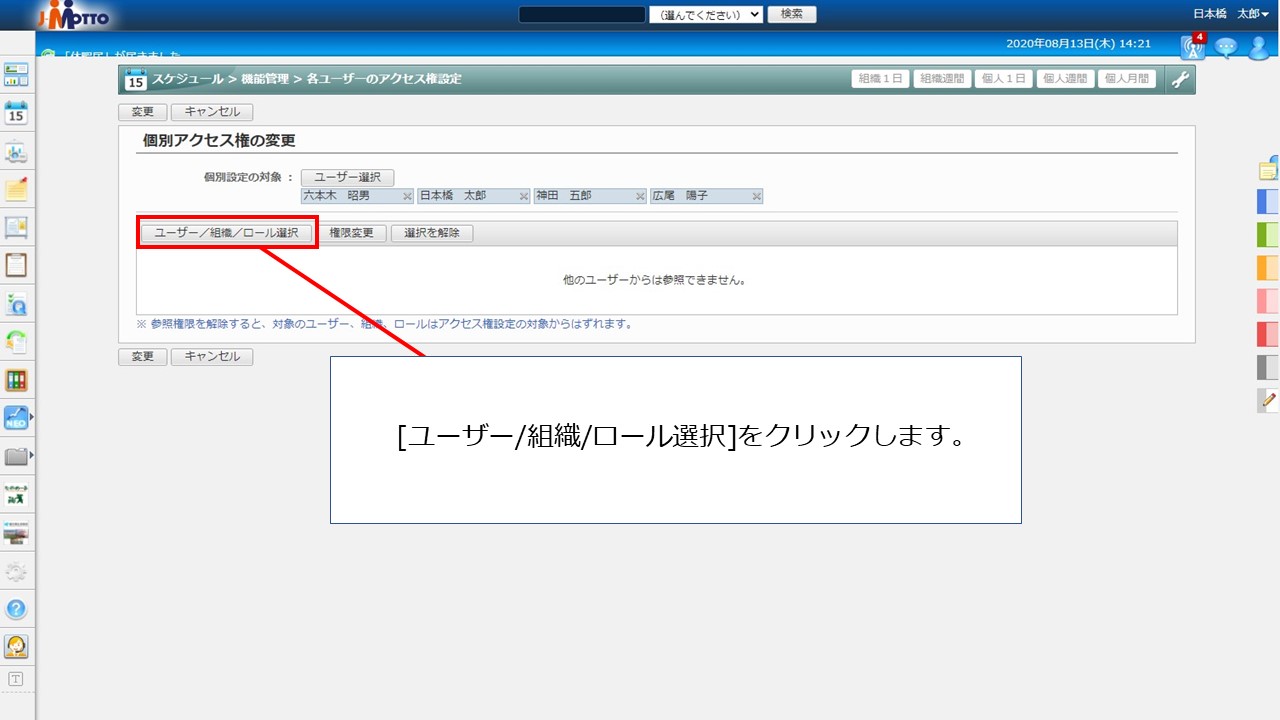Click the pencil edit icon on right edge
The height and width of the screenshot is (720, 1280).
[x=1269, y=400]
